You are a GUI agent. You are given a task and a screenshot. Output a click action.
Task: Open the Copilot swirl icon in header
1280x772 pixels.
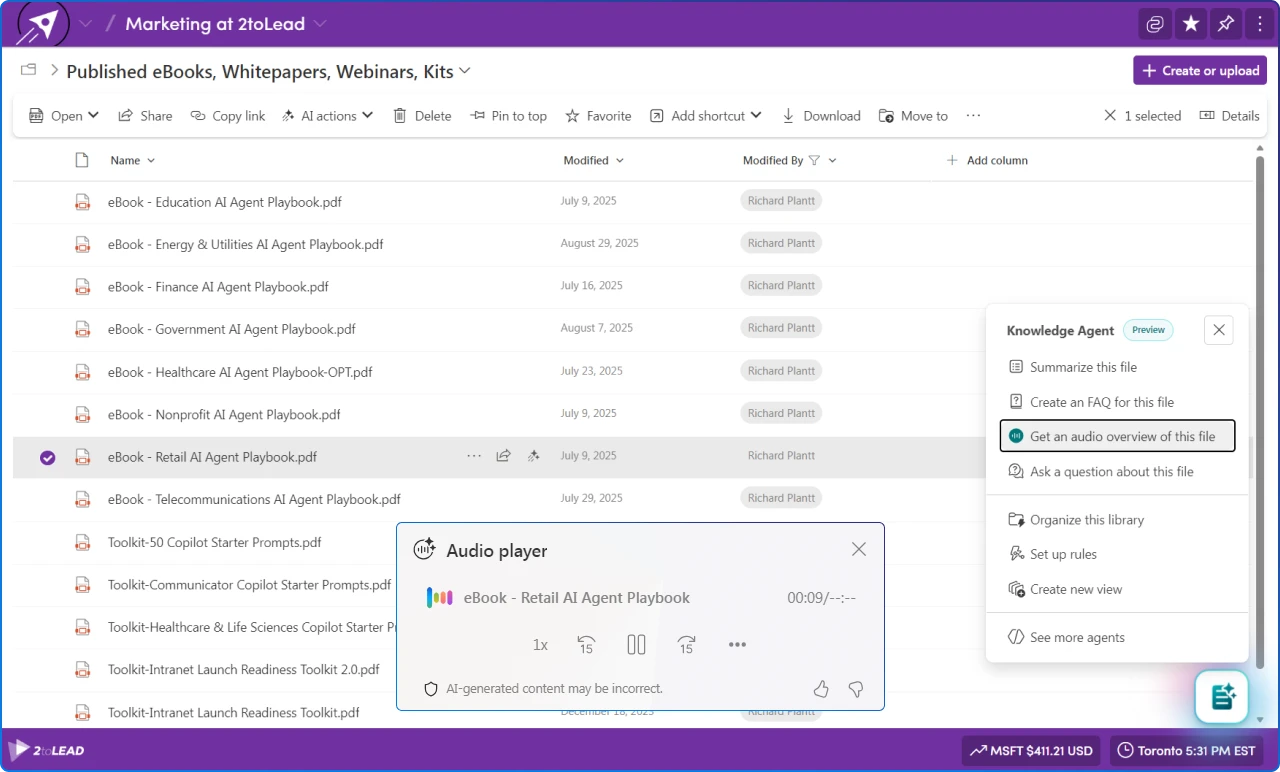click(x=1155, y=24)
